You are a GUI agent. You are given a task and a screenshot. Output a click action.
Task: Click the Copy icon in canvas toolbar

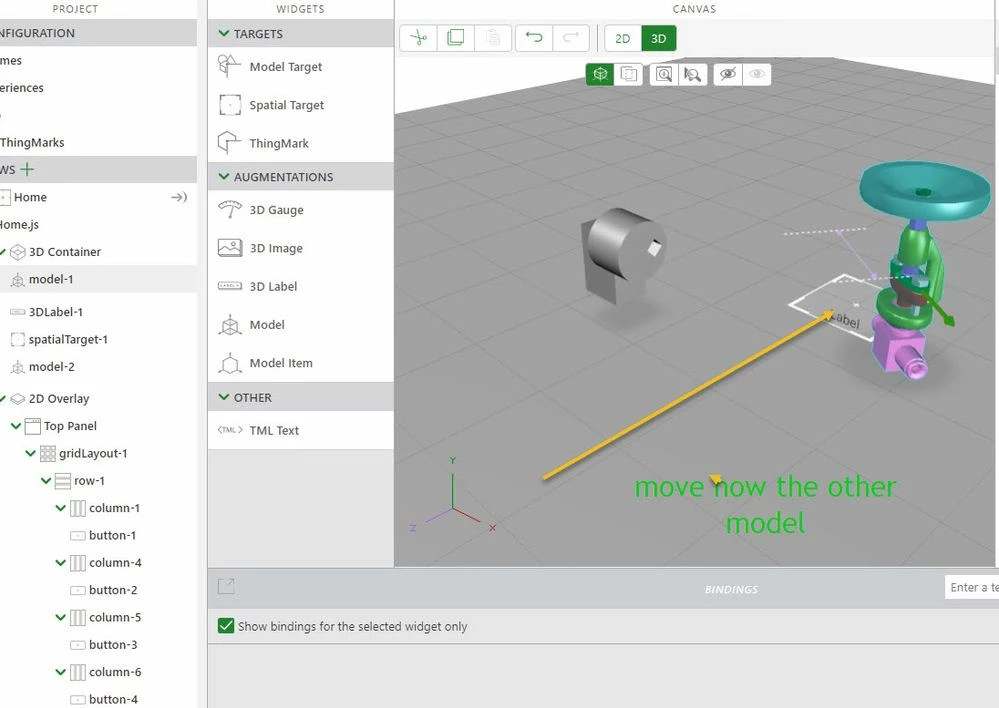pyautogui.click(x=456, y=38)
